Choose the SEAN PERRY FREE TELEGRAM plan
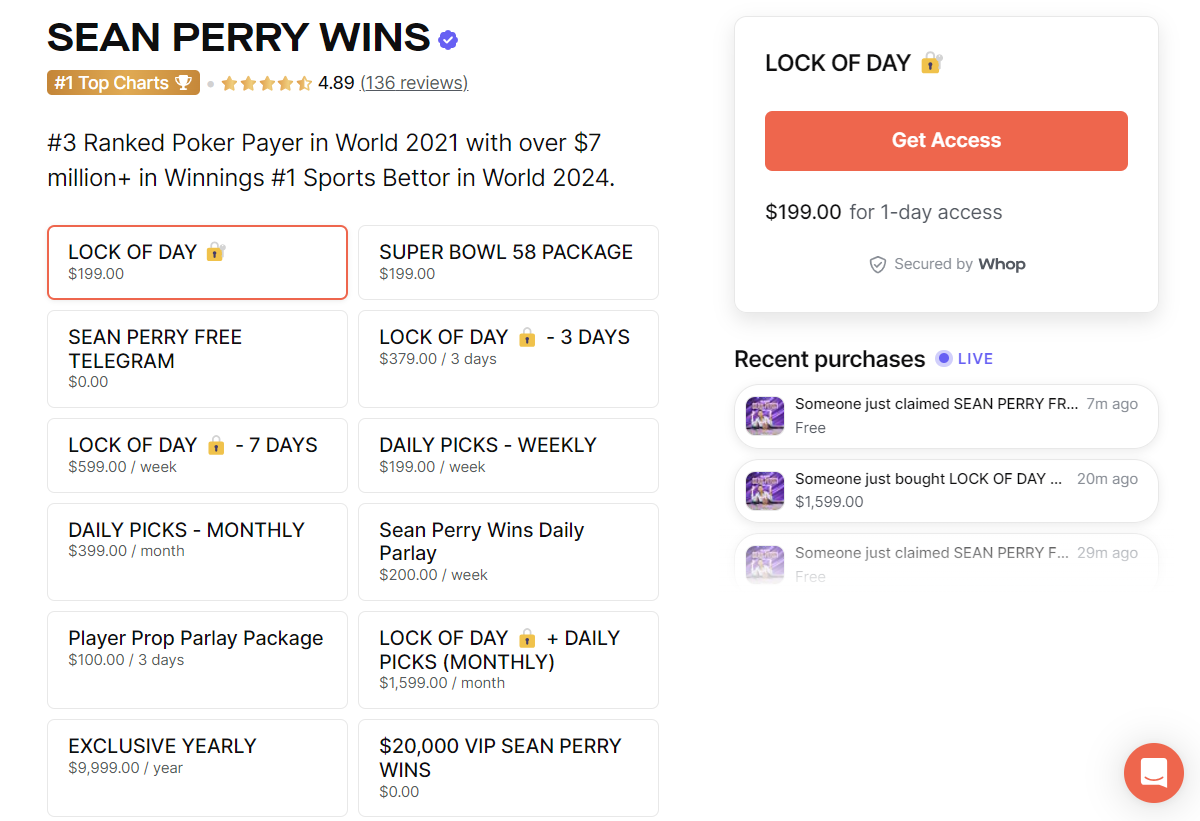Viewport: 1200px width, 821px height. click(197, 358)
